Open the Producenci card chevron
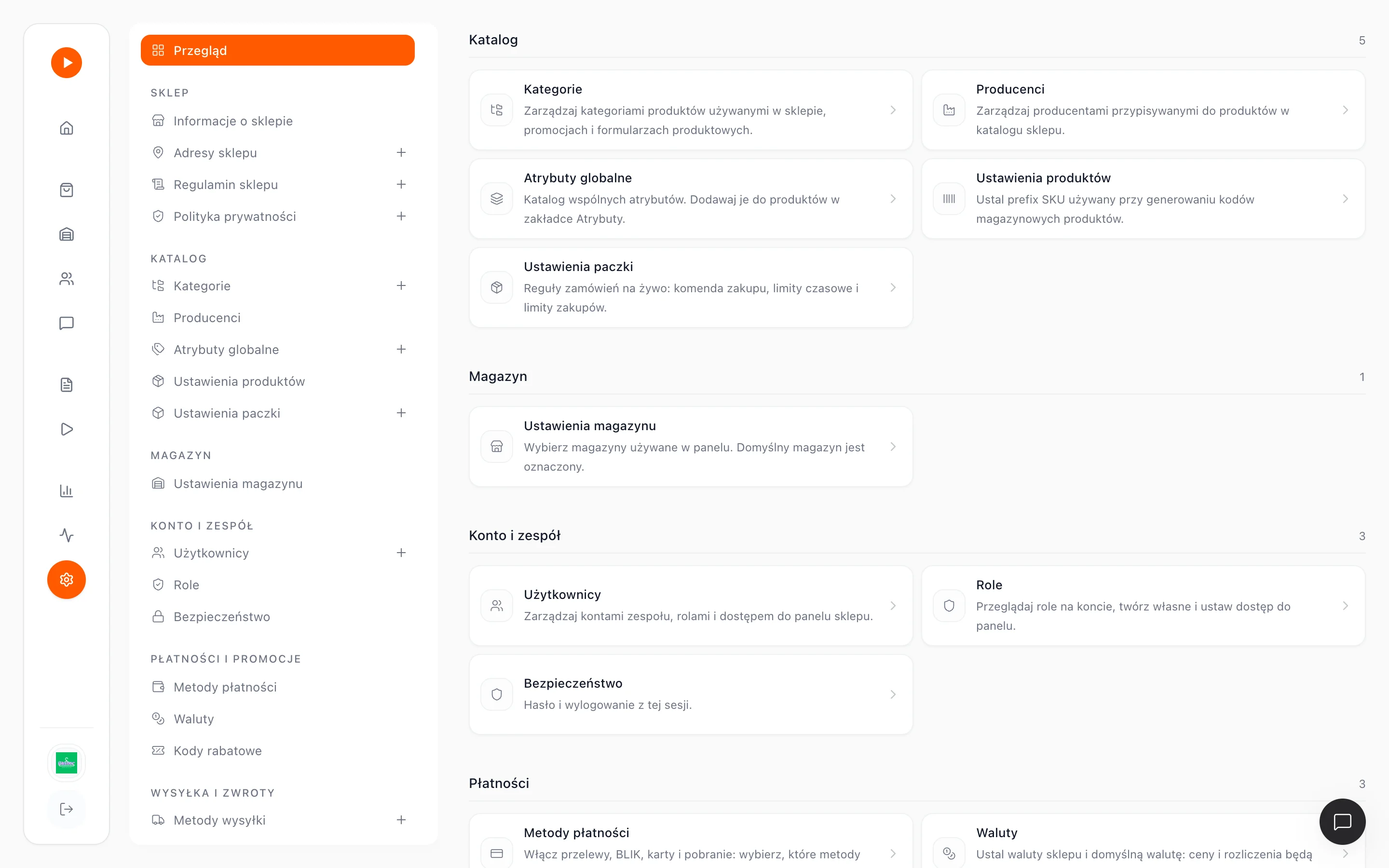This screenshot has height=868, width=1389. click(x=1346, y=110)
